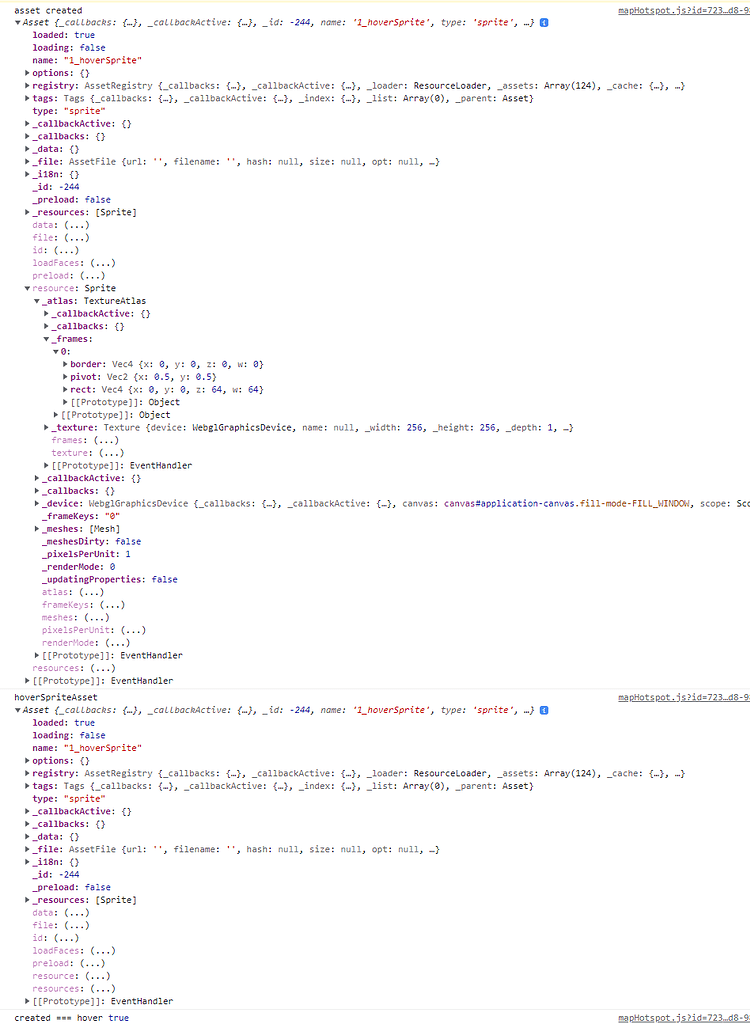Expand the 'pivot: Vec2' property
The width and height of the screenshot is (750, 1024).
[x=65, y=377]
